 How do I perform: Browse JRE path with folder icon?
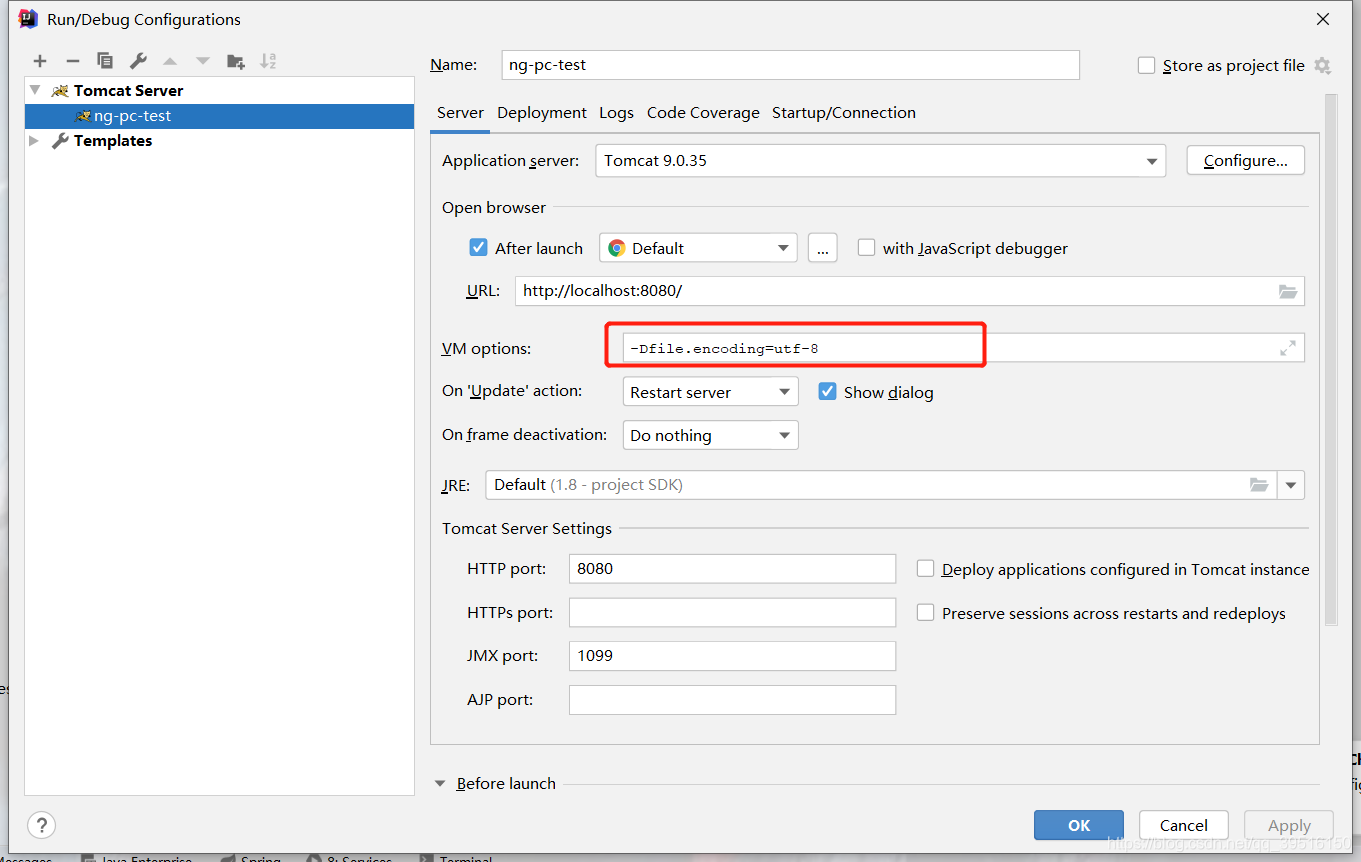pos(1259,485)
